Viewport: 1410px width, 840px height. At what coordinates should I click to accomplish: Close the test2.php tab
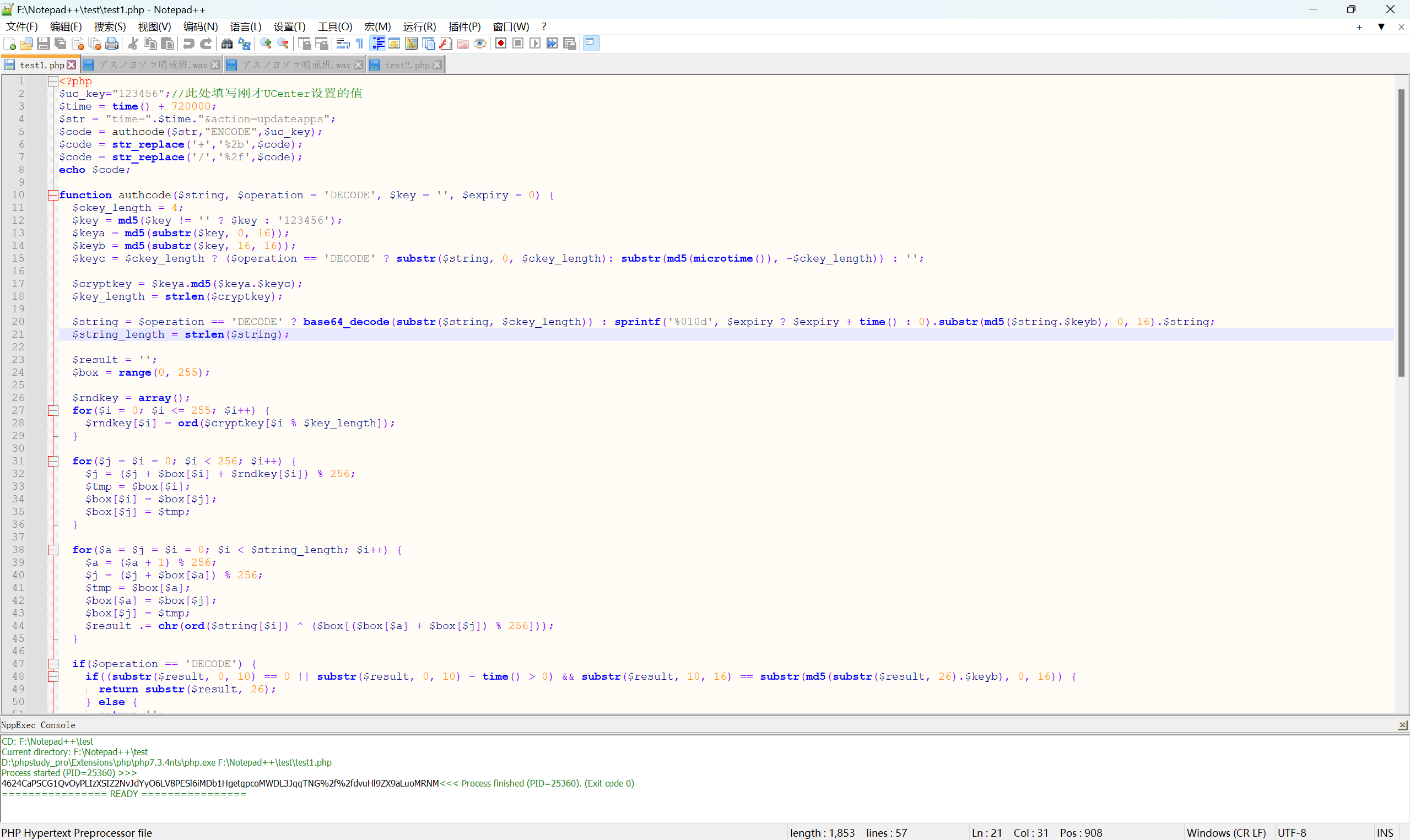click(437, 65)
